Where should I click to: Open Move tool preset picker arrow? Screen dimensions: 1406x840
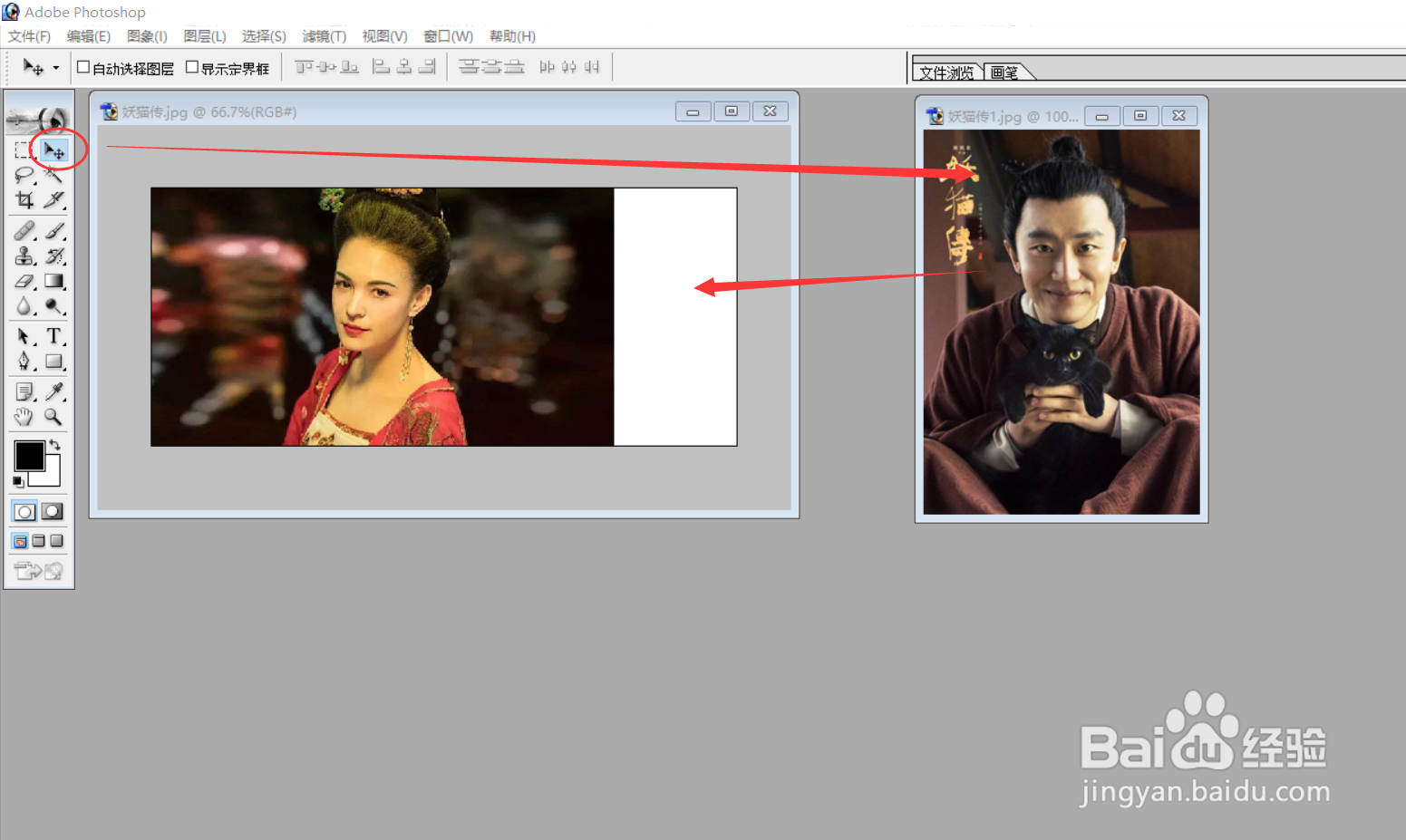(56, 68)
